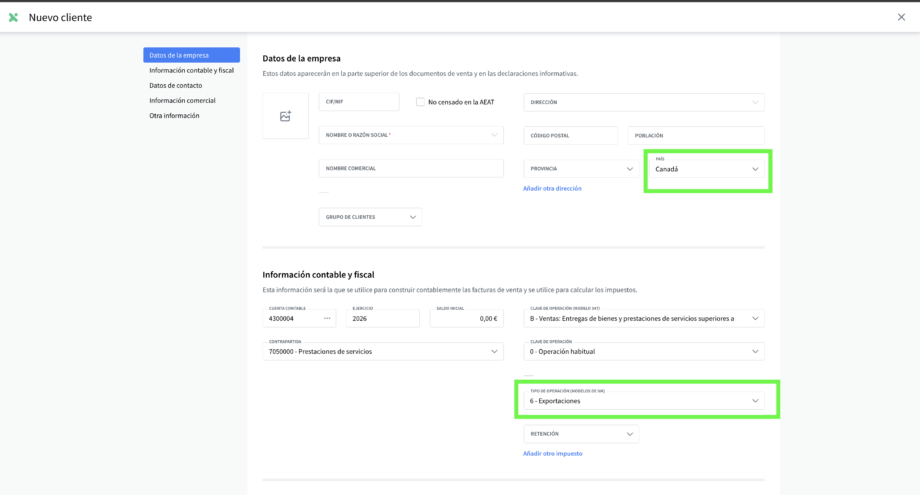Open the Retención dropdown
The image size is (920, 495).
[629, 434]
